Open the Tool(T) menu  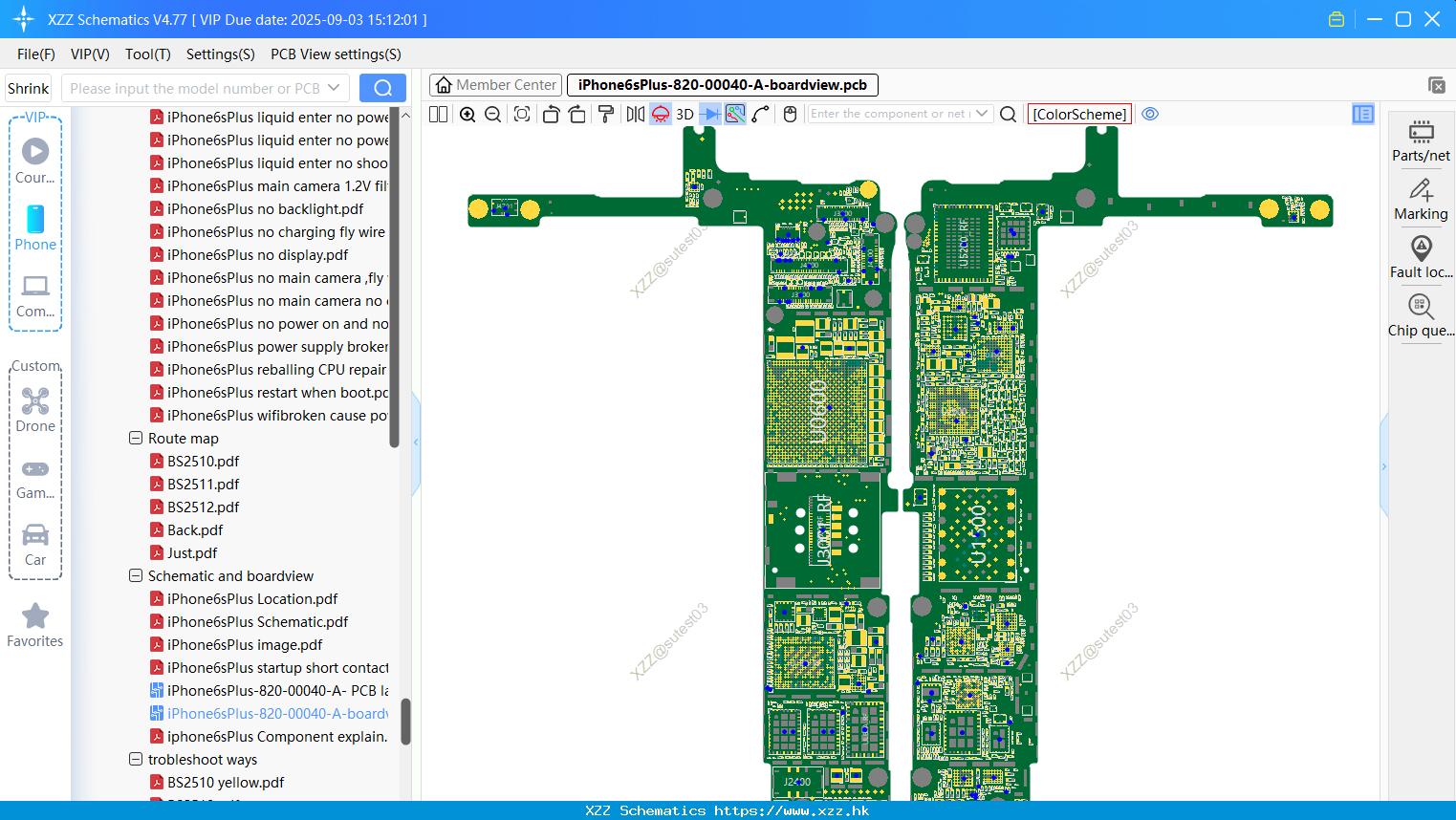[x=148, y=54]
